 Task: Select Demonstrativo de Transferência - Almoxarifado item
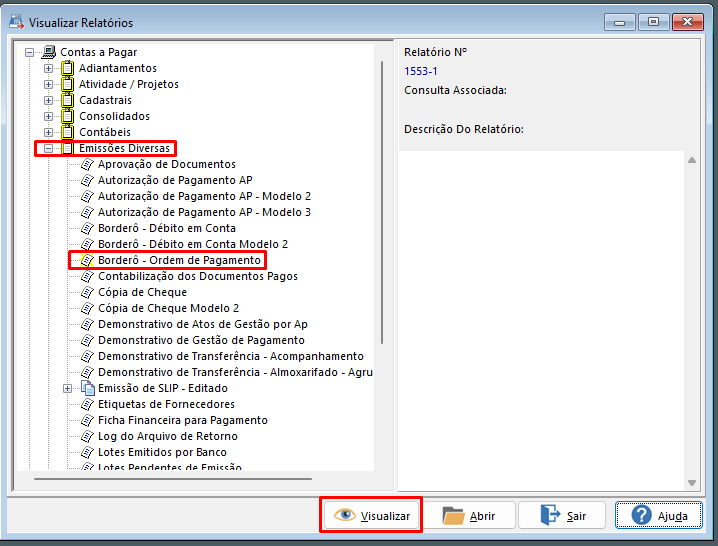coord(235,372)
